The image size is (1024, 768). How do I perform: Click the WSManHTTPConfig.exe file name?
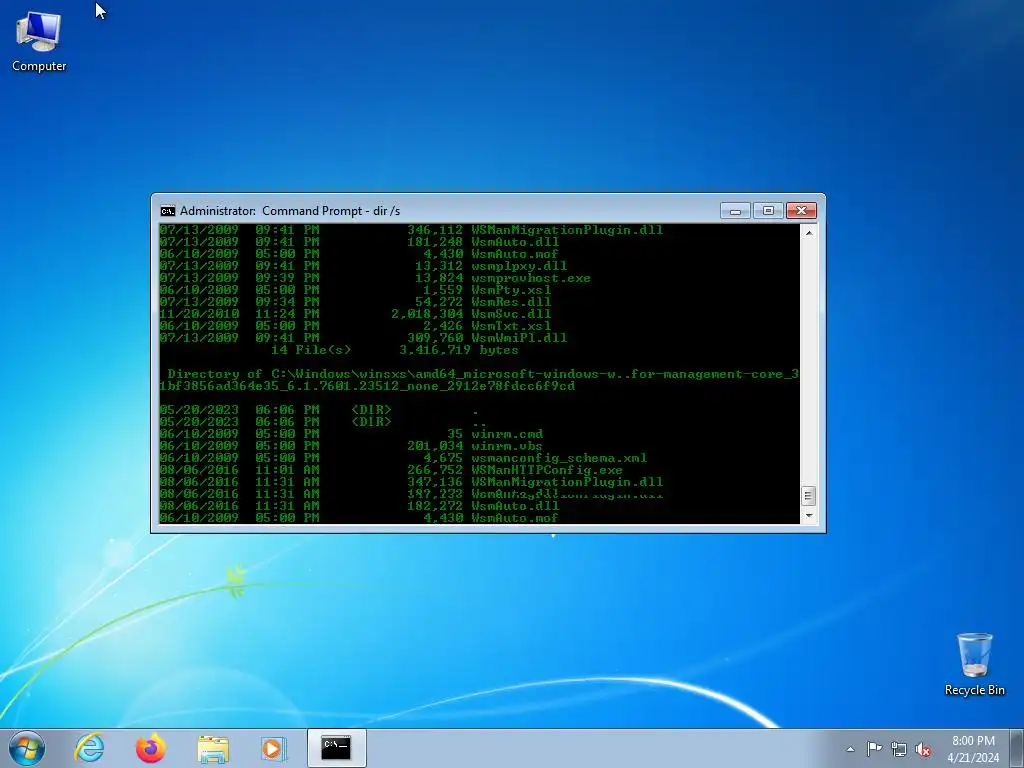547,470
